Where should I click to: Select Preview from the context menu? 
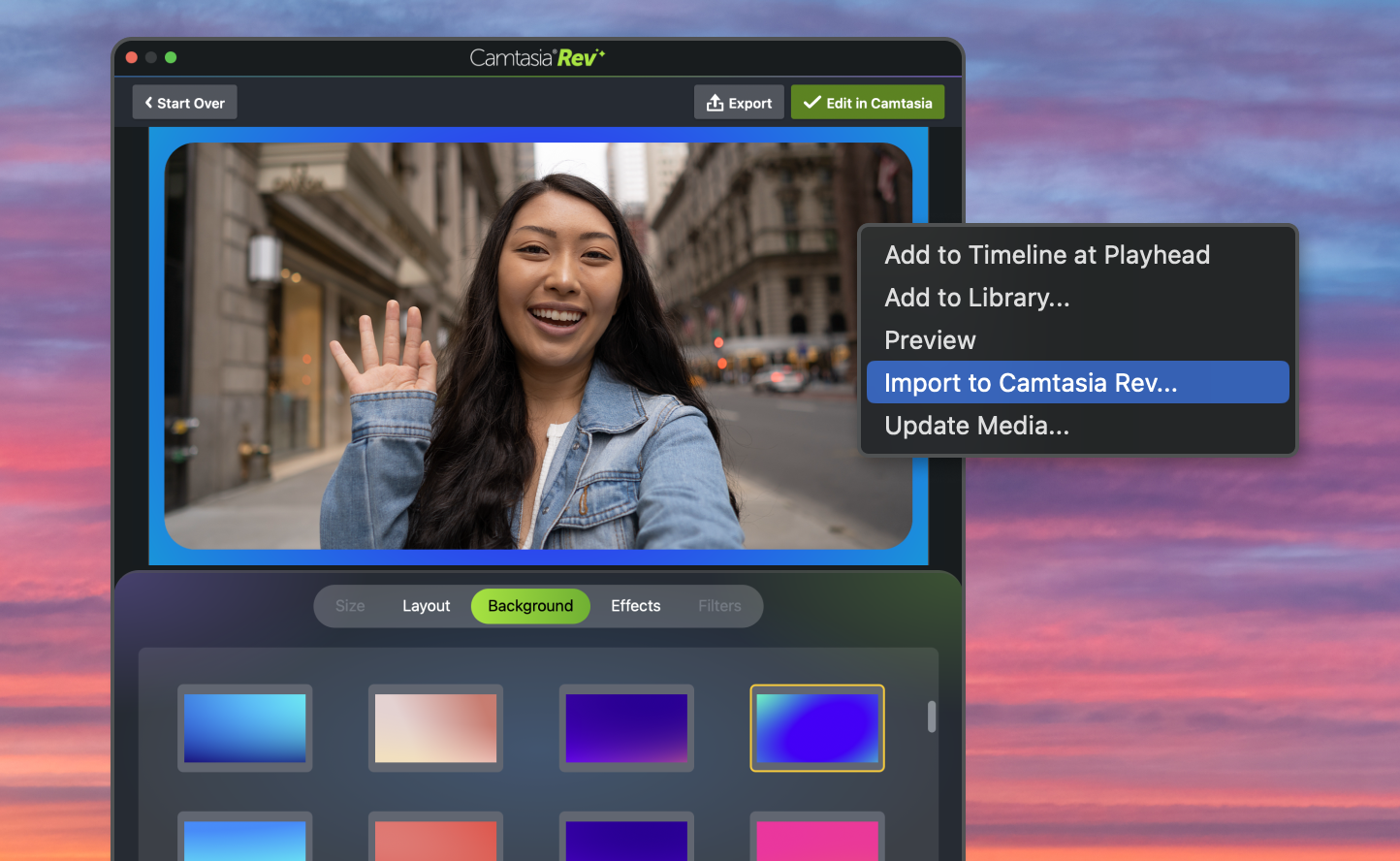point(1077,340)
